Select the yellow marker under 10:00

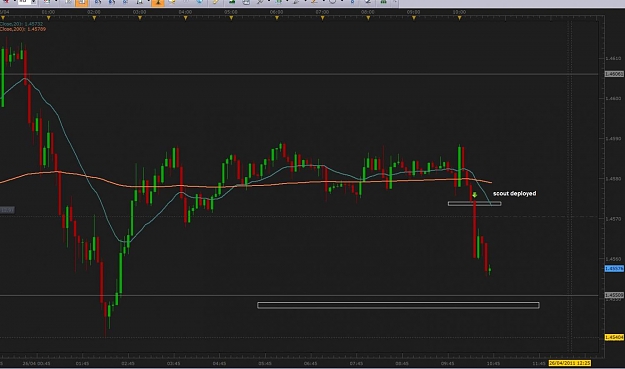460,18
